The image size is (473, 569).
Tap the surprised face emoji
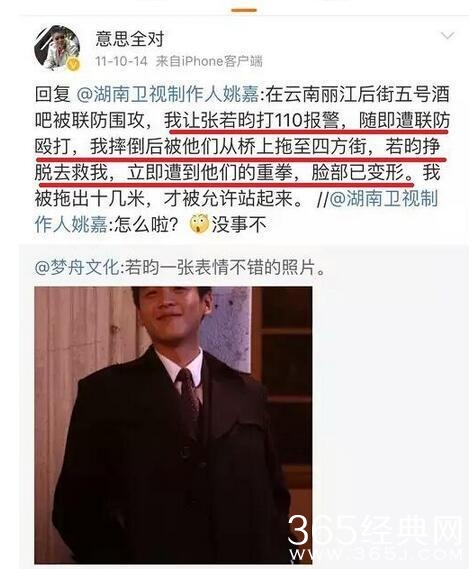(199, 224)
